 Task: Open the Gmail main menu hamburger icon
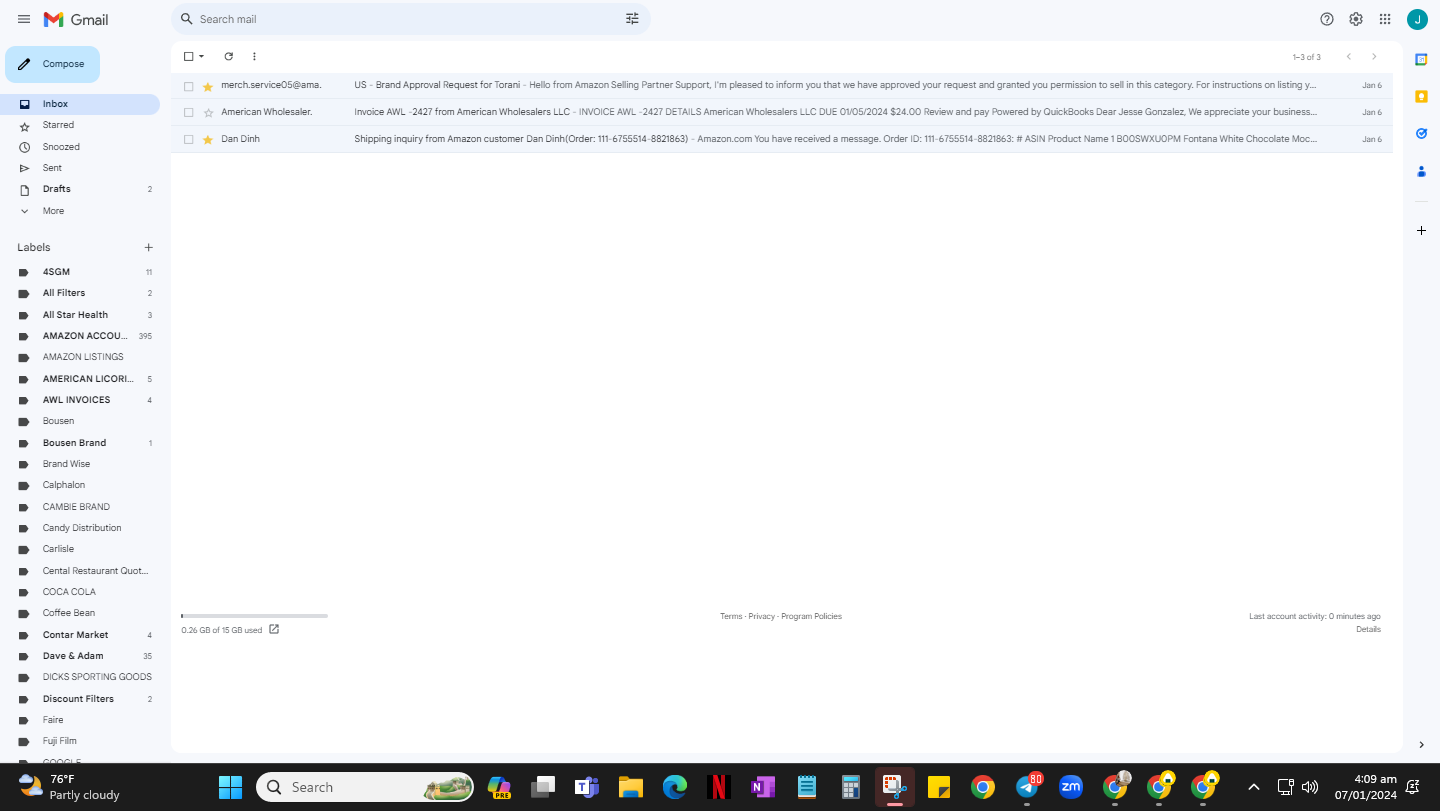click(x=24, y=19)
